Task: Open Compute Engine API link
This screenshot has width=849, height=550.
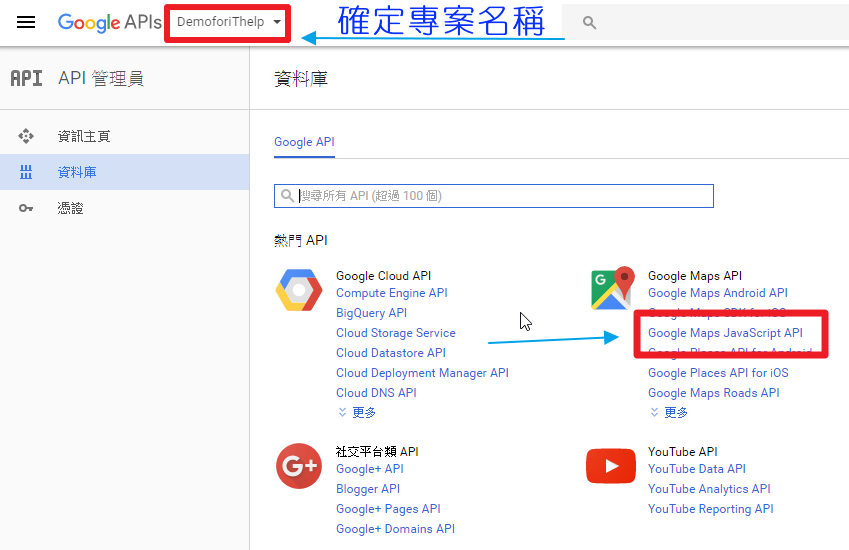Action: point(391,293)
